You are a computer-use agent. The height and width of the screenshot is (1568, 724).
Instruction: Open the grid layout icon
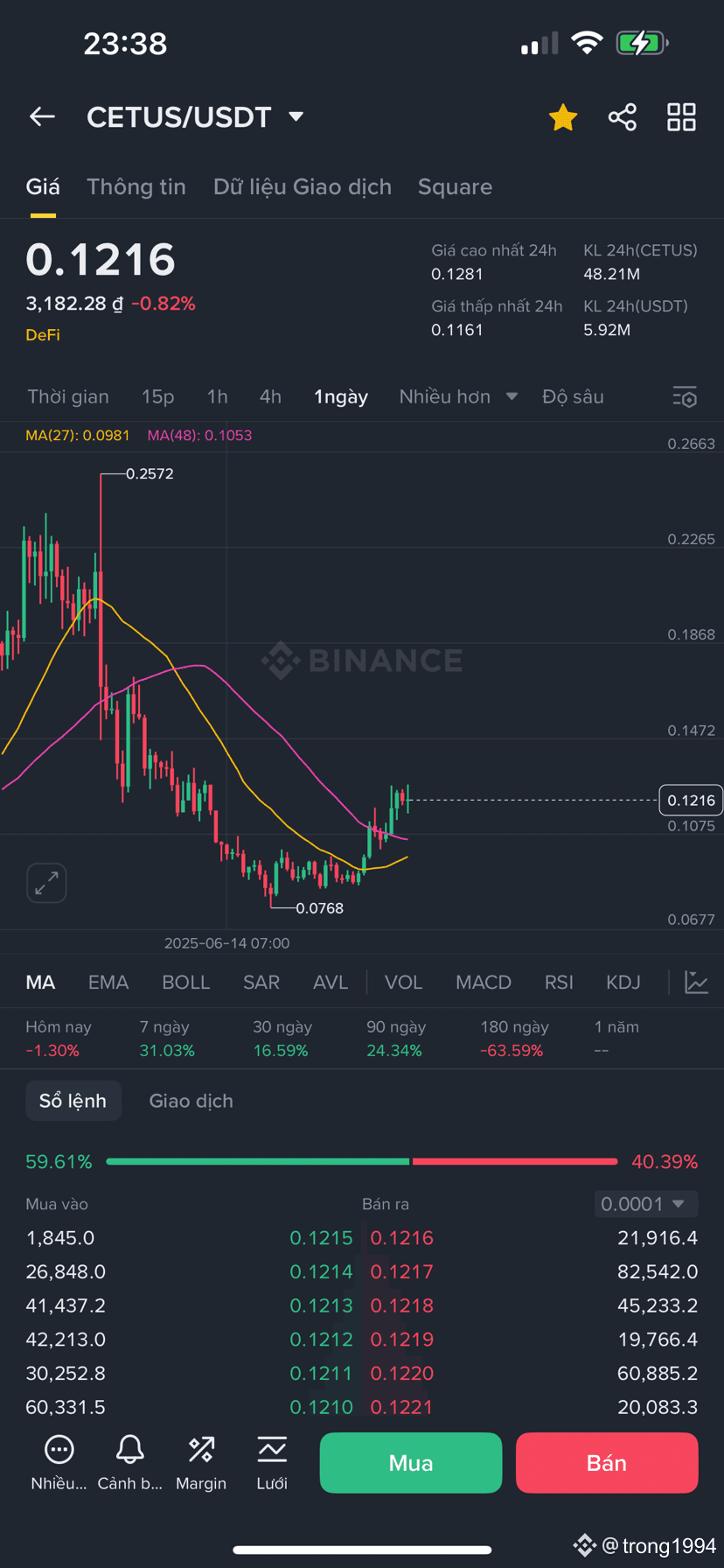[x=681, y=117]
